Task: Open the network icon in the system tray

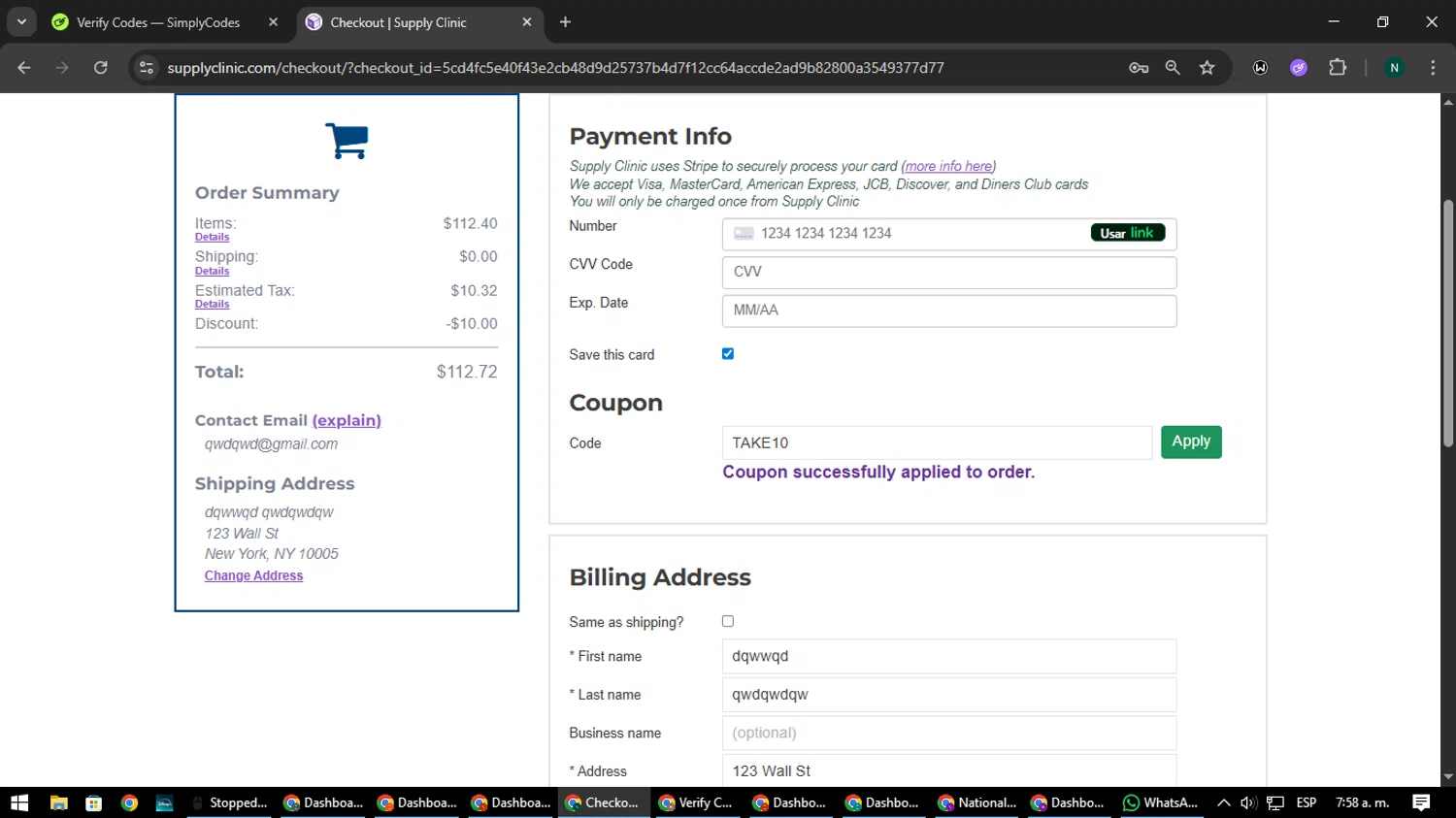Action: (1275, 802)
